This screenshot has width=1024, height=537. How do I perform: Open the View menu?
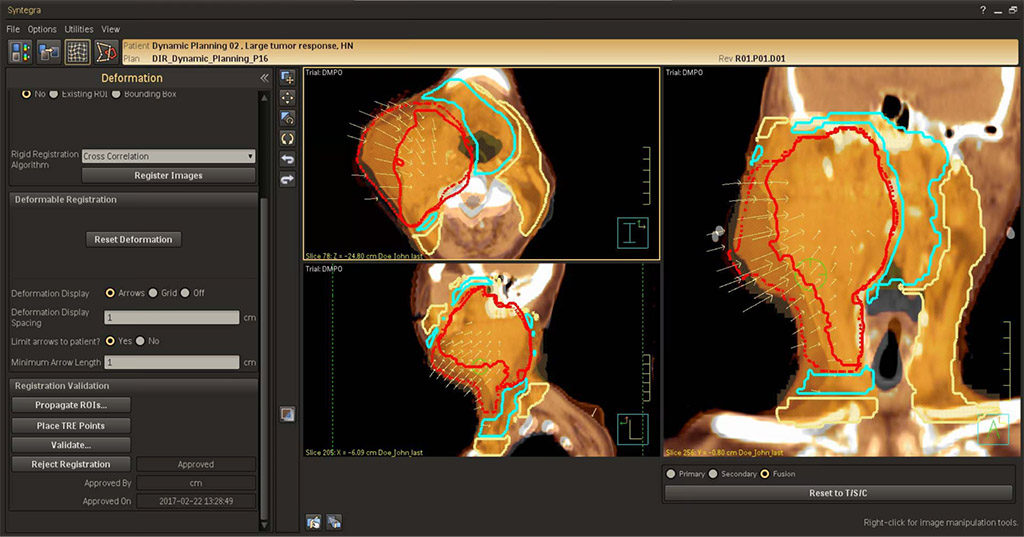point(110,29)
